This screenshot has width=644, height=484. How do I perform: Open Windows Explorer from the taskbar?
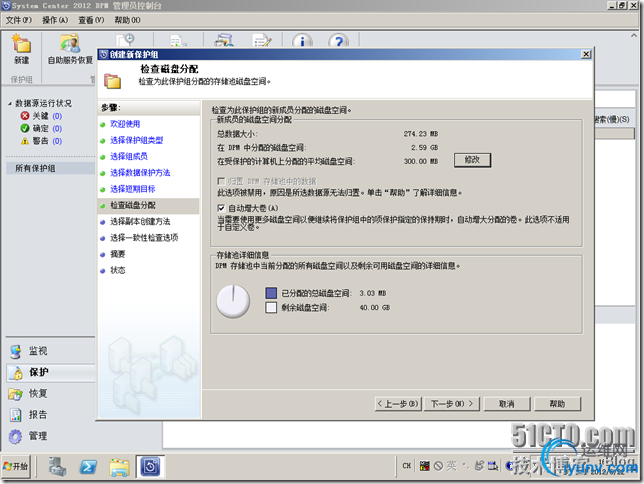tap(119, 467)
